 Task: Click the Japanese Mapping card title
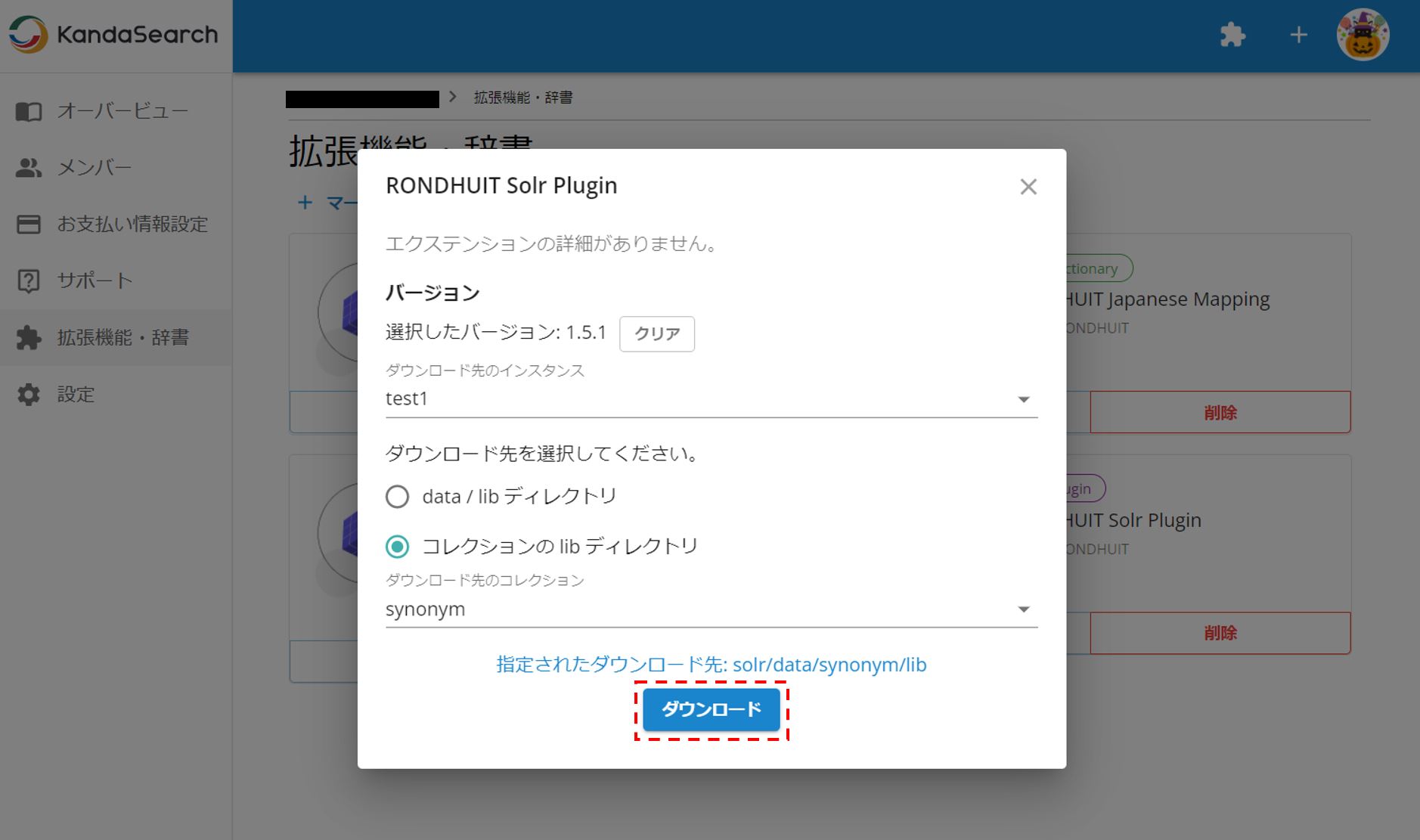click(x=1168, y=299)
